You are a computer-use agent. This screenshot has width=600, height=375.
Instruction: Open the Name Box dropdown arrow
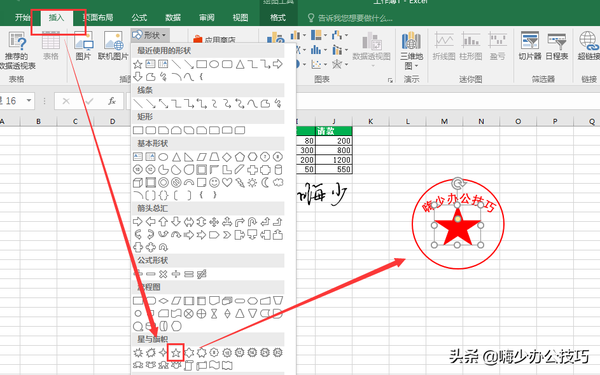pyautogui.click(x=29, y=101)
